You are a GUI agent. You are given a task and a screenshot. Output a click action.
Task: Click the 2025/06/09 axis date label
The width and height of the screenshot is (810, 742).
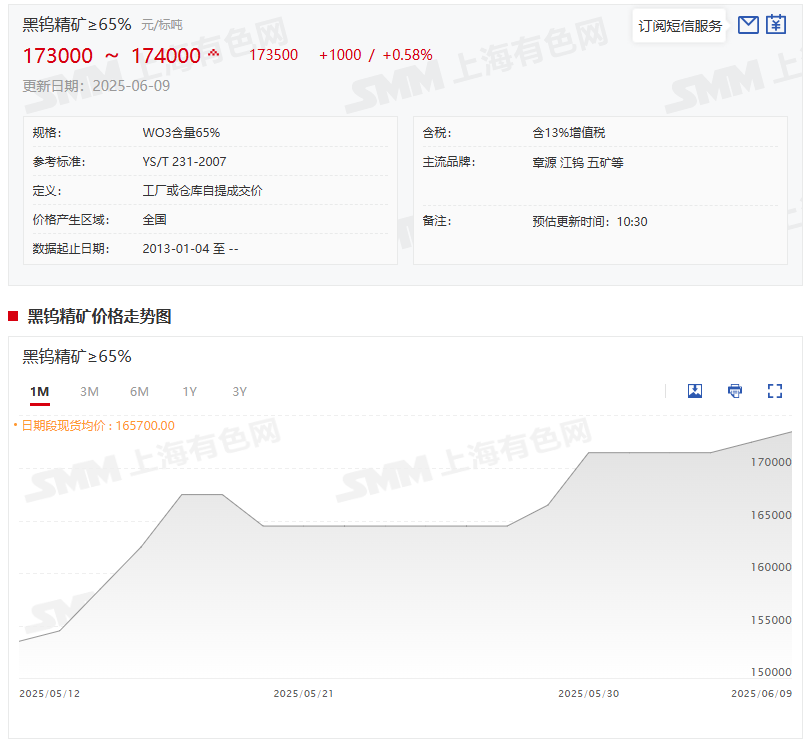click(x=761, y=693)
